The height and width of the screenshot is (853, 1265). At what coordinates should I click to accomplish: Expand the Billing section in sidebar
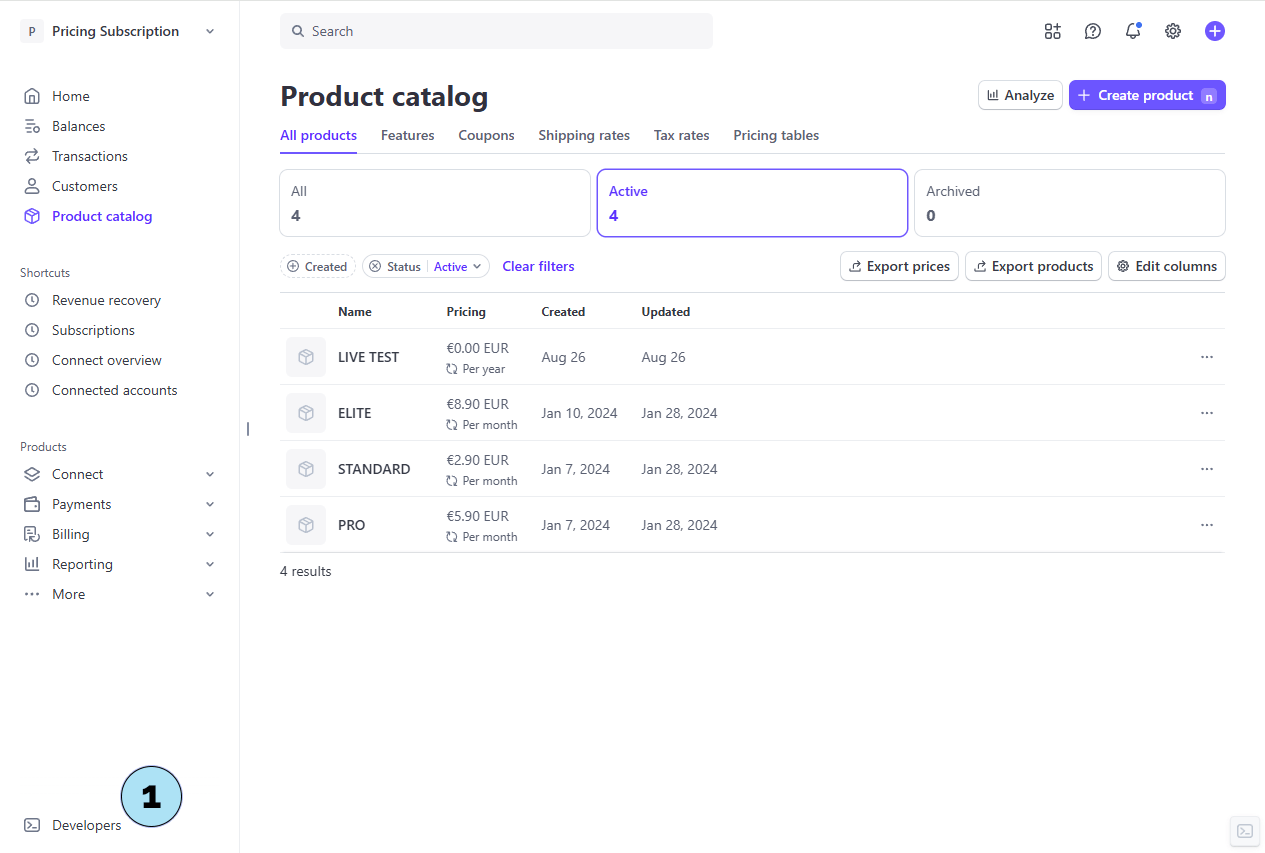tap(119, 534)
